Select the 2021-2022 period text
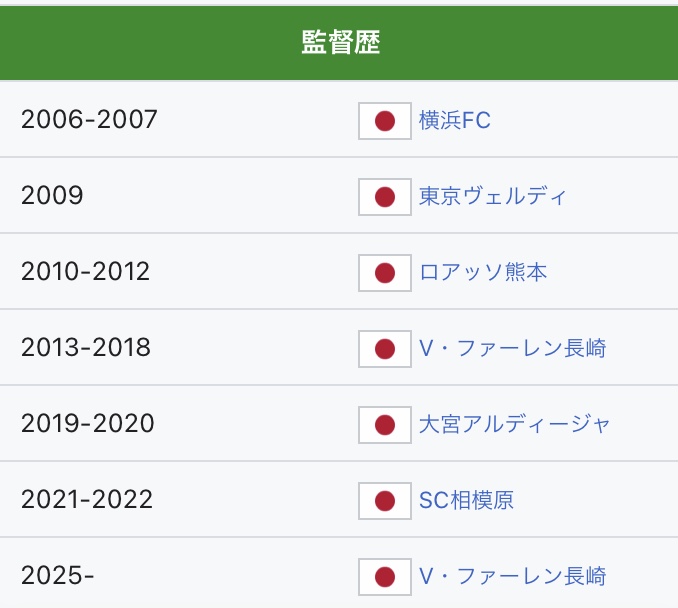Screen dimensions: 678x608 click(x=87, y=499)
